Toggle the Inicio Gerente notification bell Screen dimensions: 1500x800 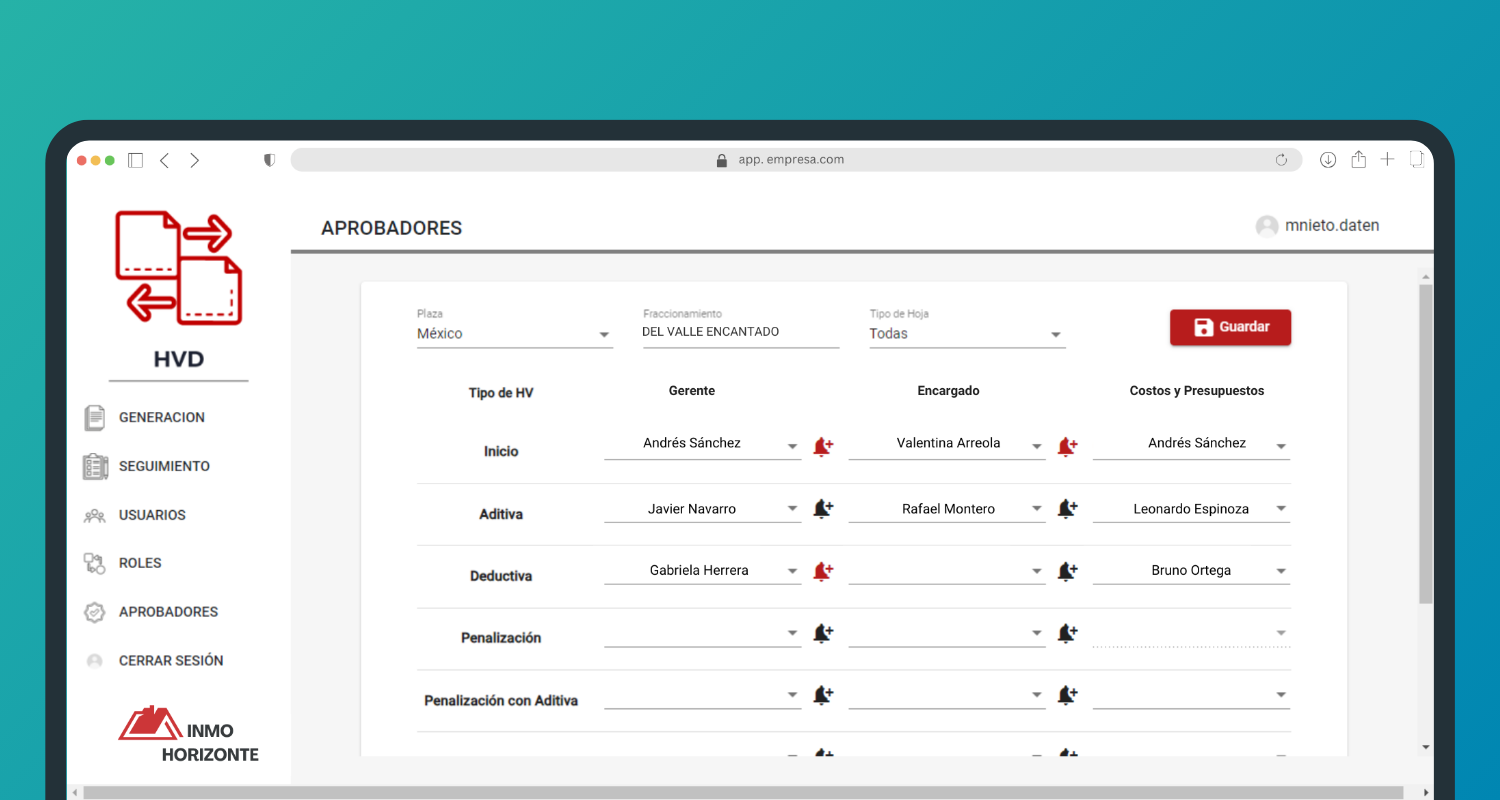coord(822,447)
